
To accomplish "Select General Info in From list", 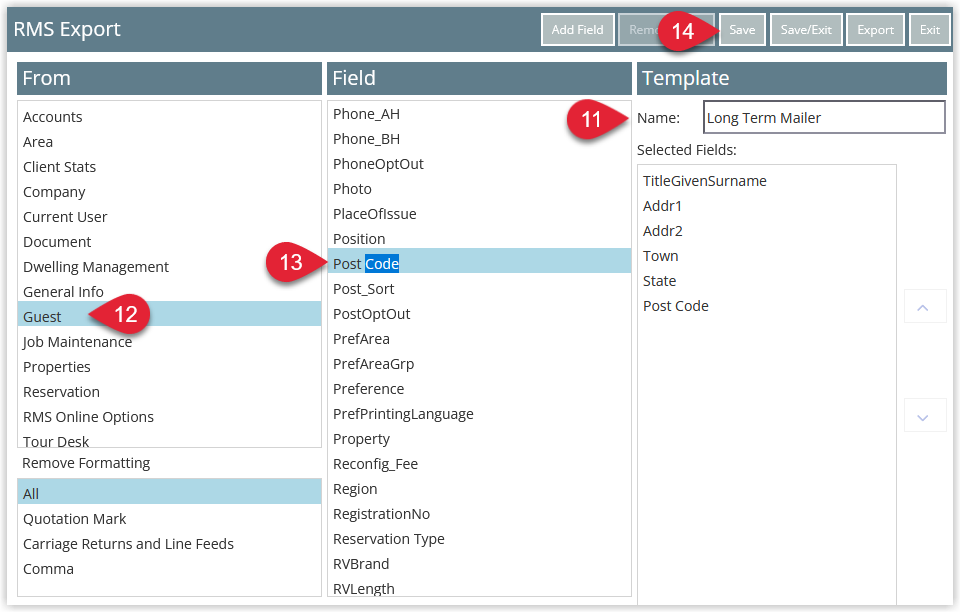I will click(x=169, y=292).
